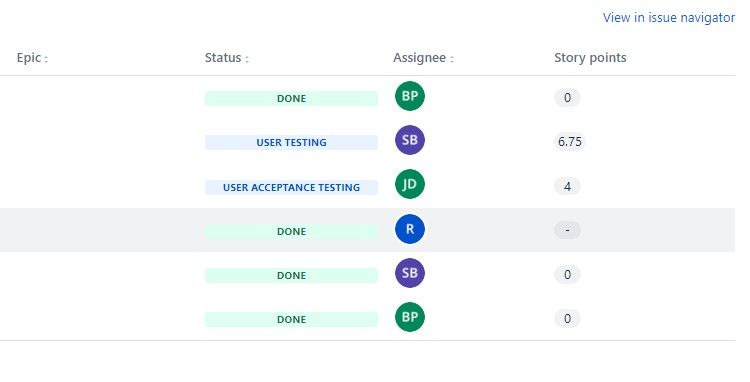Click the empty dash story points field
The image size is (750, 382).
567,230
